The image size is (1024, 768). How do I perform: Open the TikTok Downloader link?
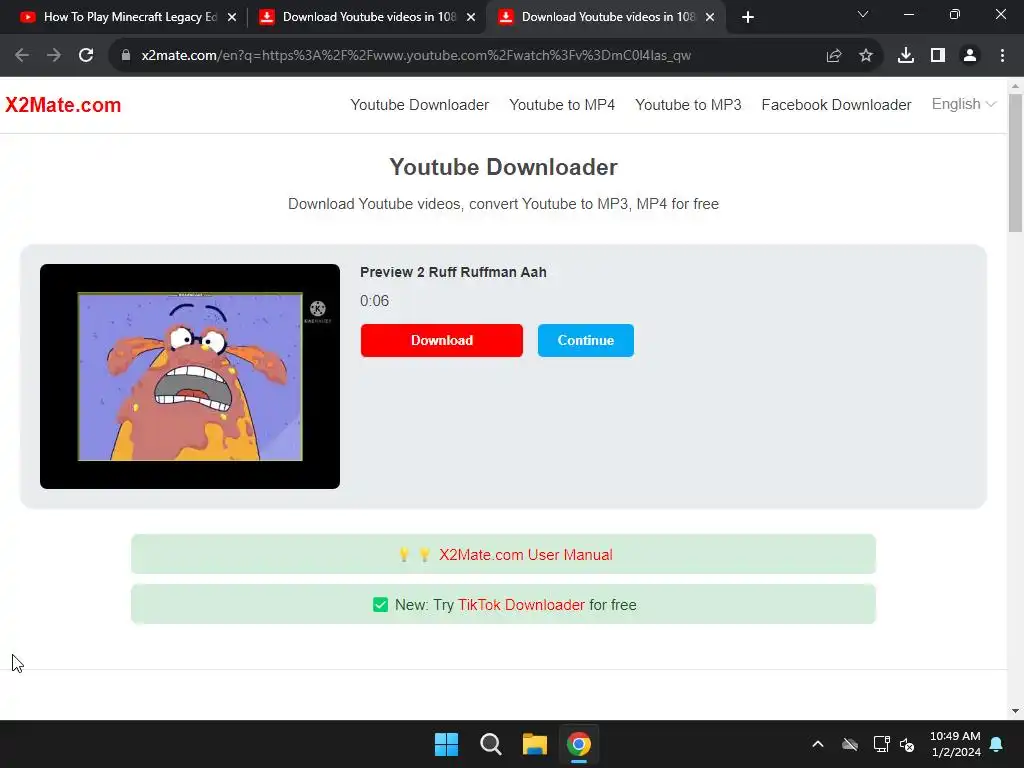[x=521, y=605]
